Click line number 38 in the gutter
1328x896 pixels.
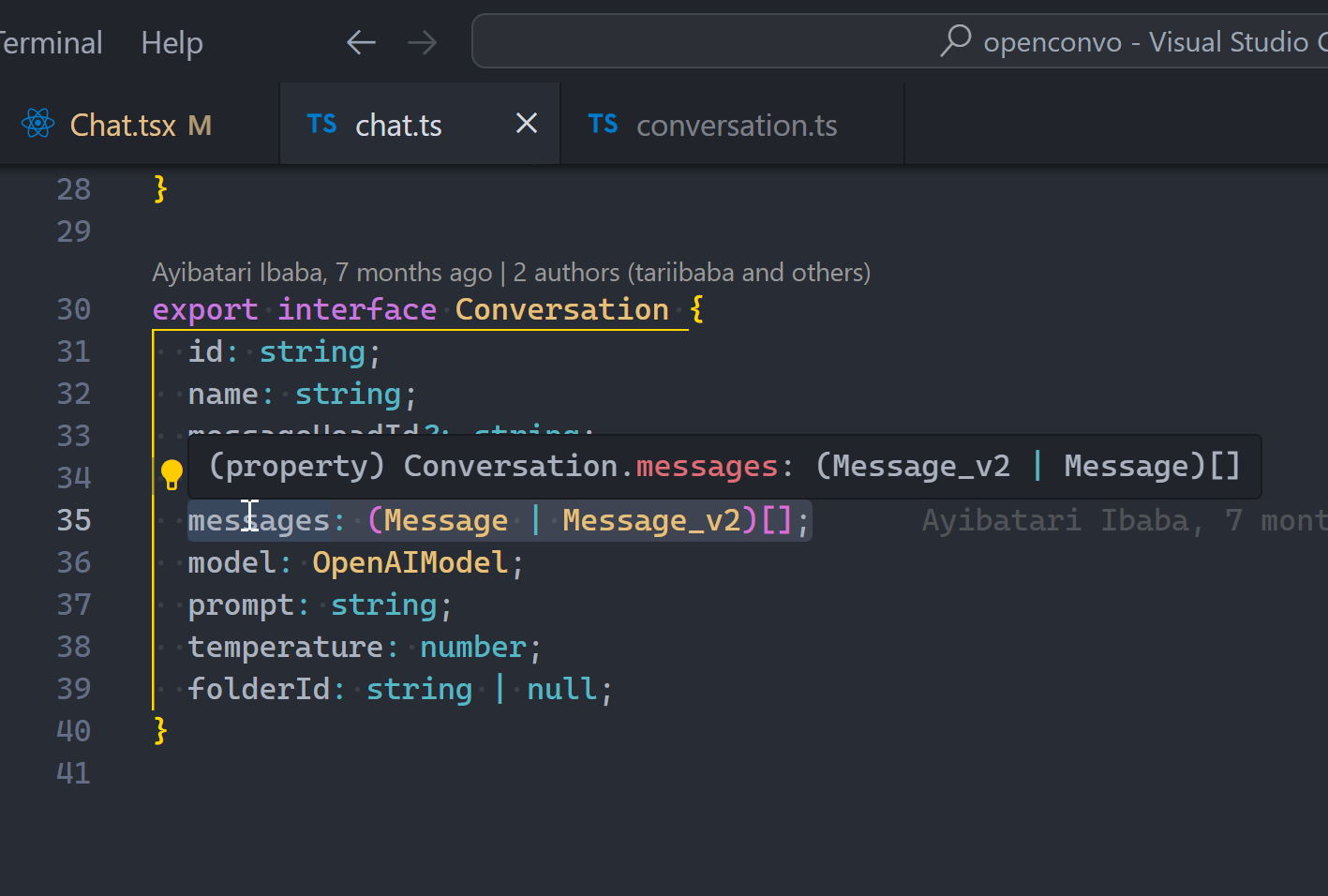[74, 647]
